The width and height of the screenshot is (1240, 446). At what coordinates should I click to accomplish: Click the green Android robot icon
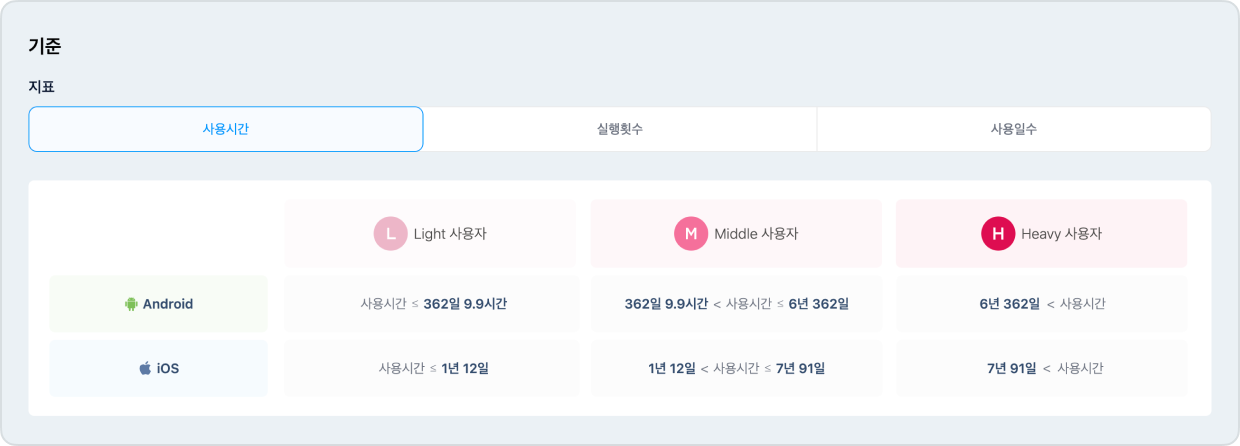click(x=130, y=304)
